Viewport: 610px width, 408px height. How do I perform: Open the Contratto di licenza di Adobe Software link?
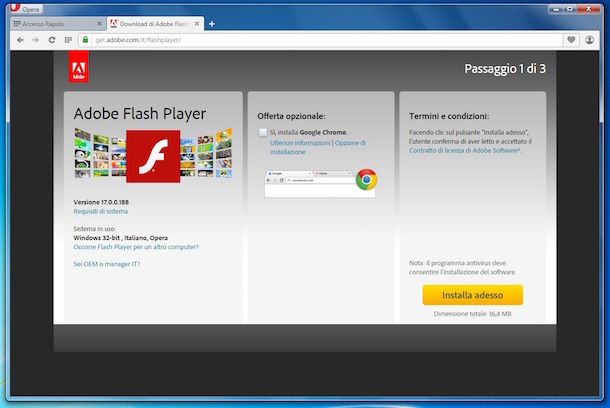pyautogui.click(x=464, y=150)
